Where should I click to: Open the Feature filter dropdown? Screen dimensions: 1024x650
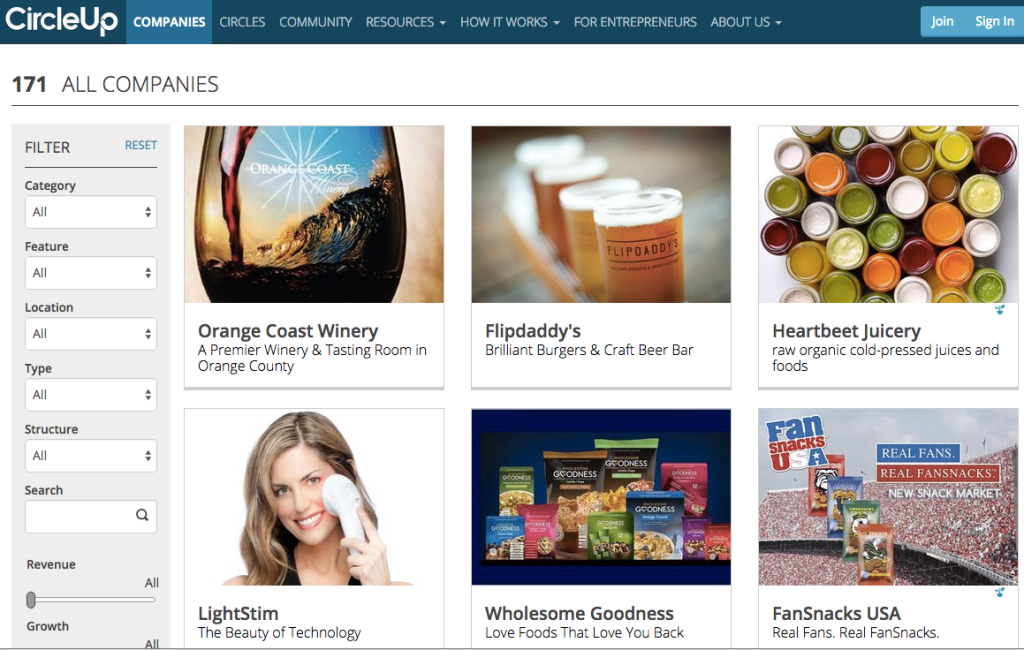(x=91, y=272)
